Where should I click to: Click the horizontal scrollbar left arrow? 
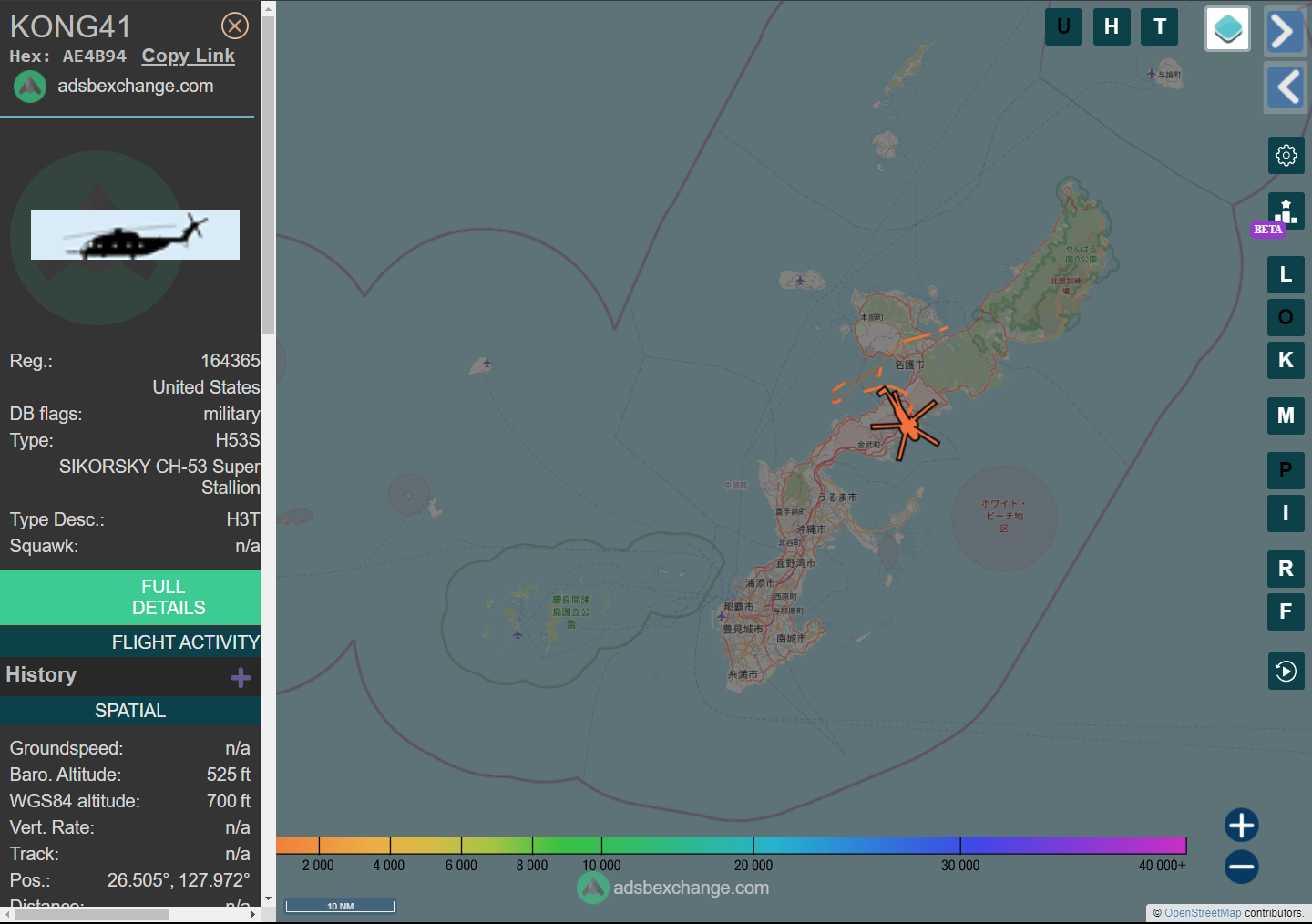click(7, 914)
